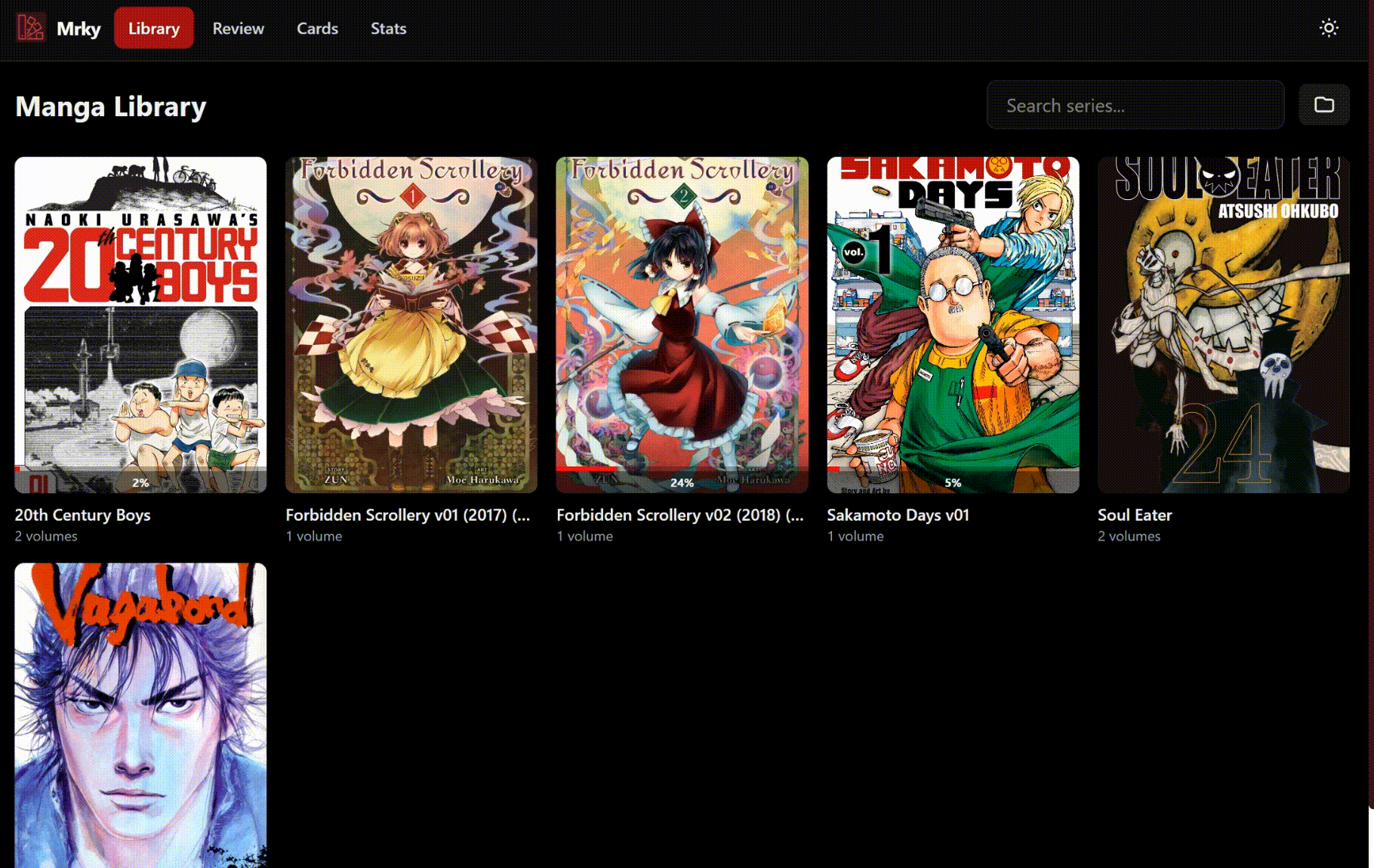Focus the Search series input field
The image size is (1374, 868).
[x=1135, y=105]
